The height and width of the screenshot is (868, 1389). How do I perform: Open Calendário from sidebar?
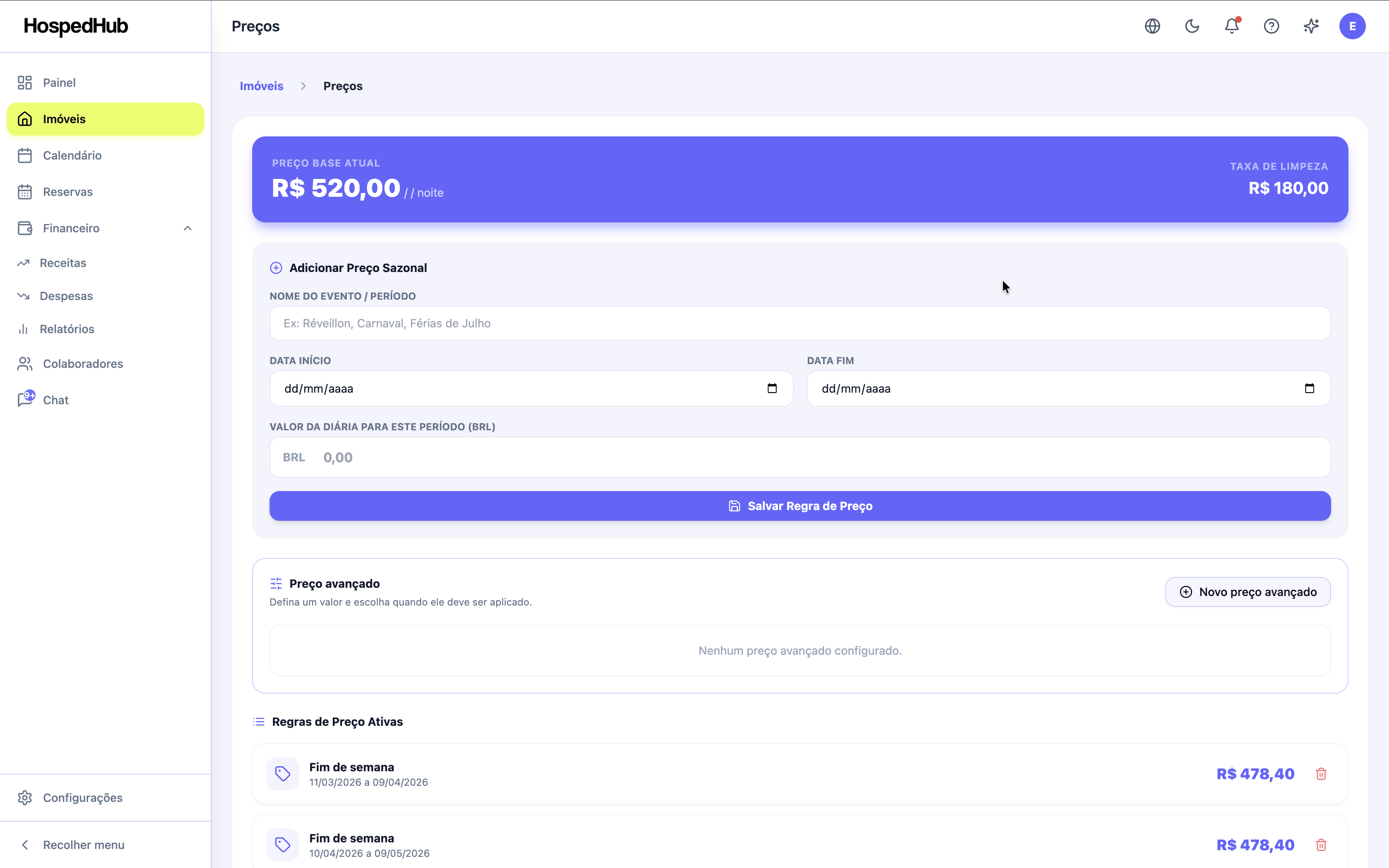[105, 155]
